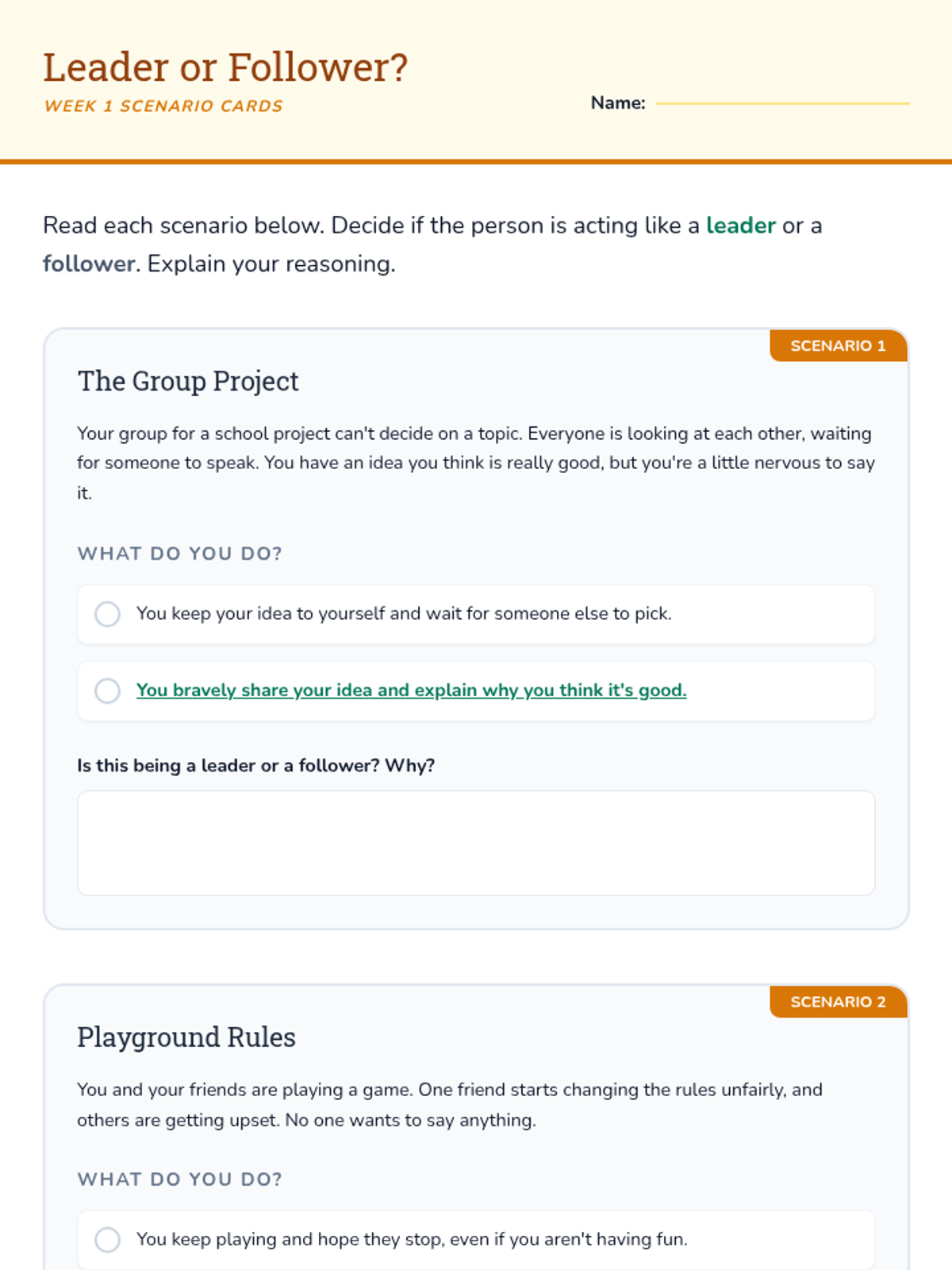Click the "Leader or Follower?" page title
This screenshot has height=1270, width=952.
pos(225,67)
